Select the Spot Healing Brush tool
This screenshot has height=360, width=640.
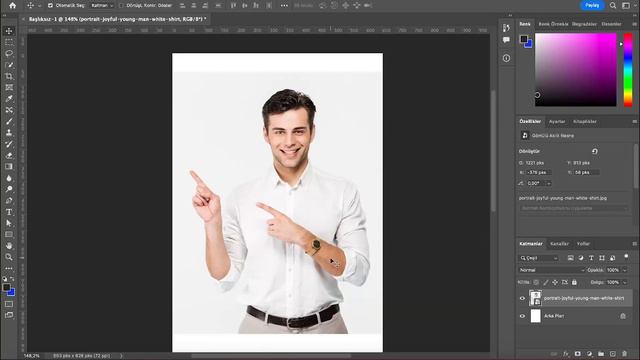pyautogui.click(x=9, y=110)
